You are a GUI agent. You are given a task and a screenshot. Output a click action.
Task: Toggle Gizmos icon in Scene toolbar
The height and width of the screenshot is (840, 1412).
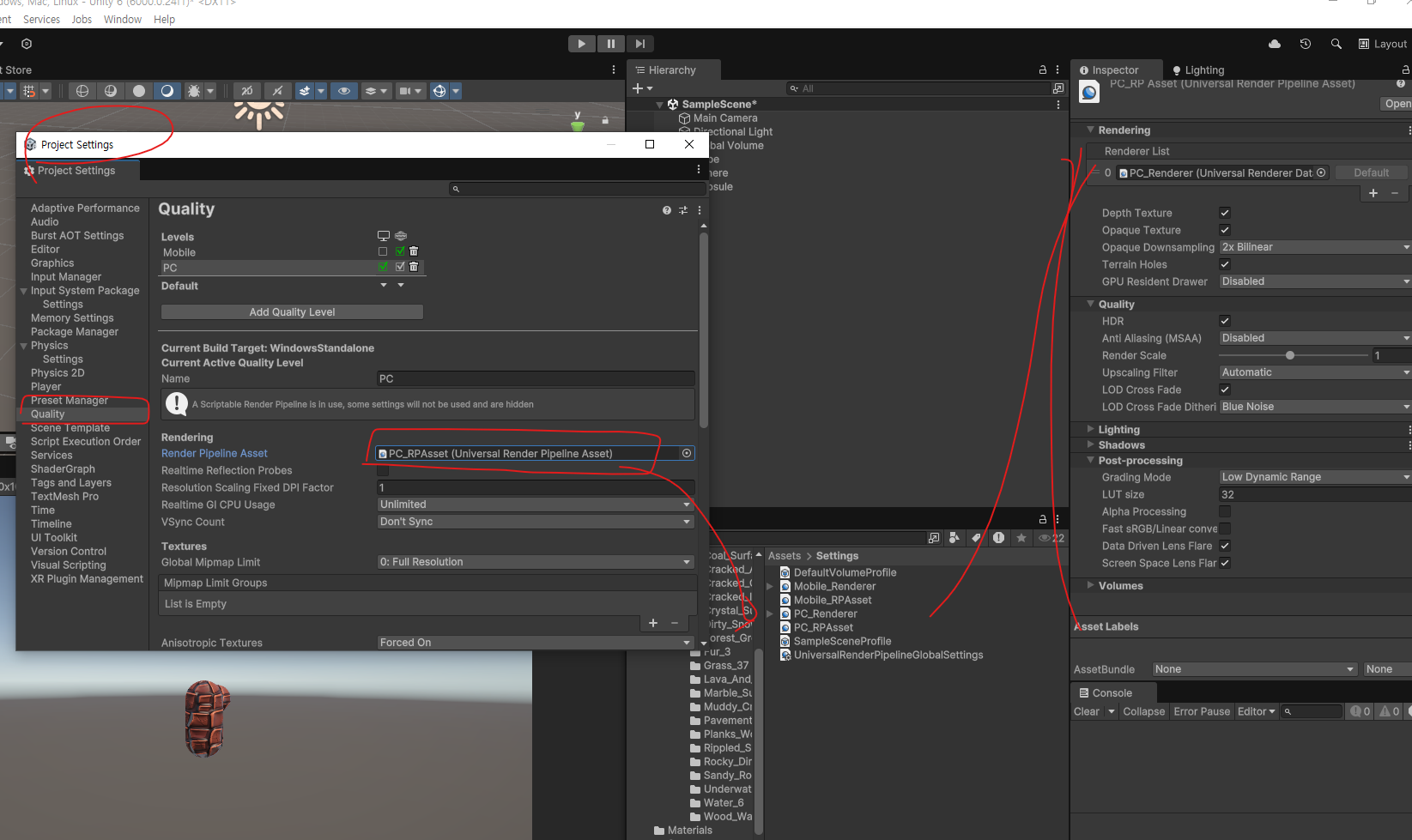click(x=439, y=91)
